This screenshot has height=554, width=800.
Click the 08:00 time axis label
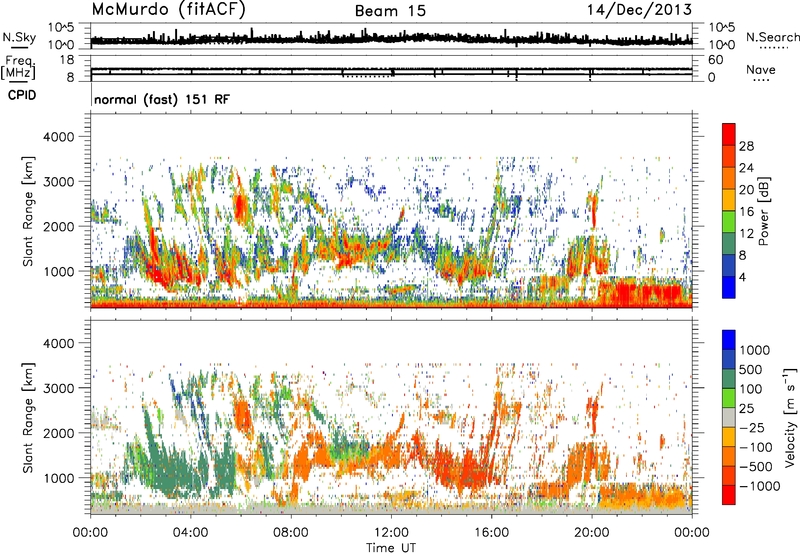(x=291, y=533)
